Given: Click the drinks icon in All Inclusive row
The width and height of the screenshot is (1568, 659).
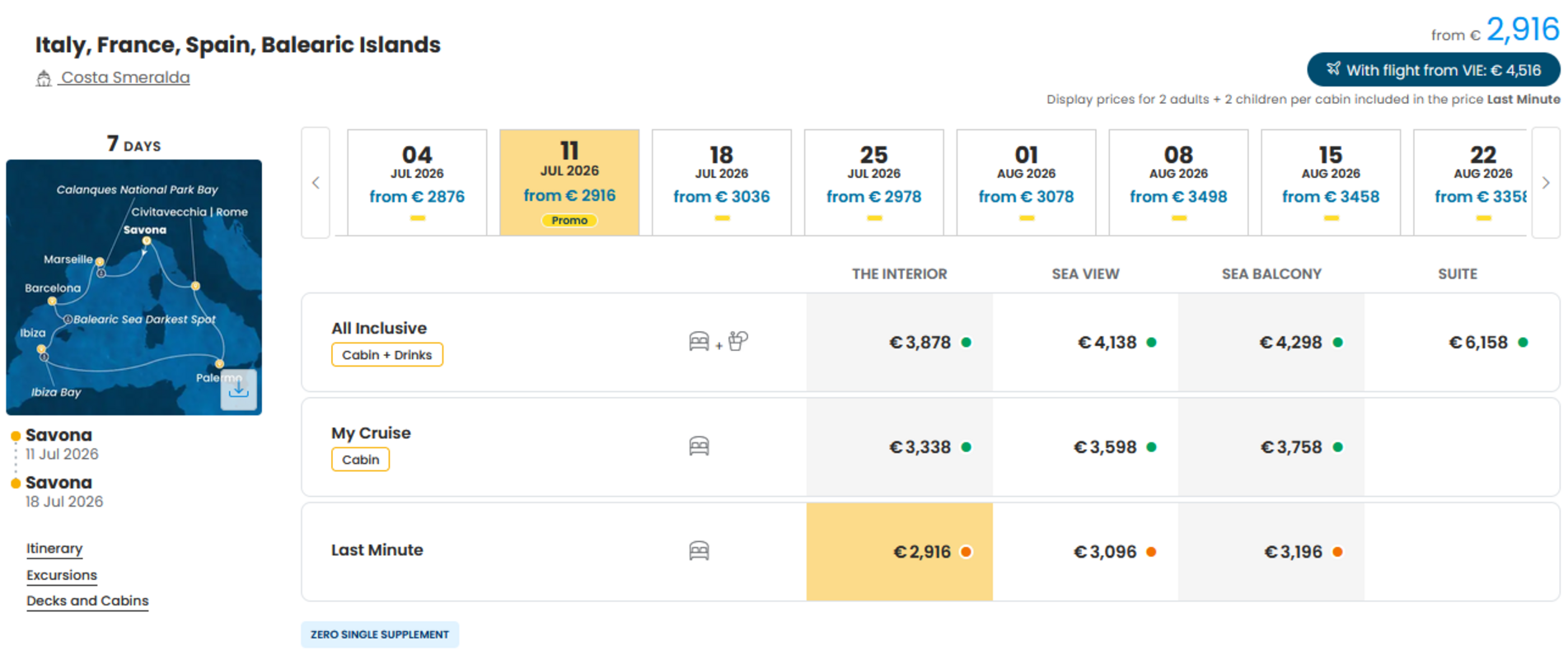Looking at the screenshot, I should pos(738,341).
